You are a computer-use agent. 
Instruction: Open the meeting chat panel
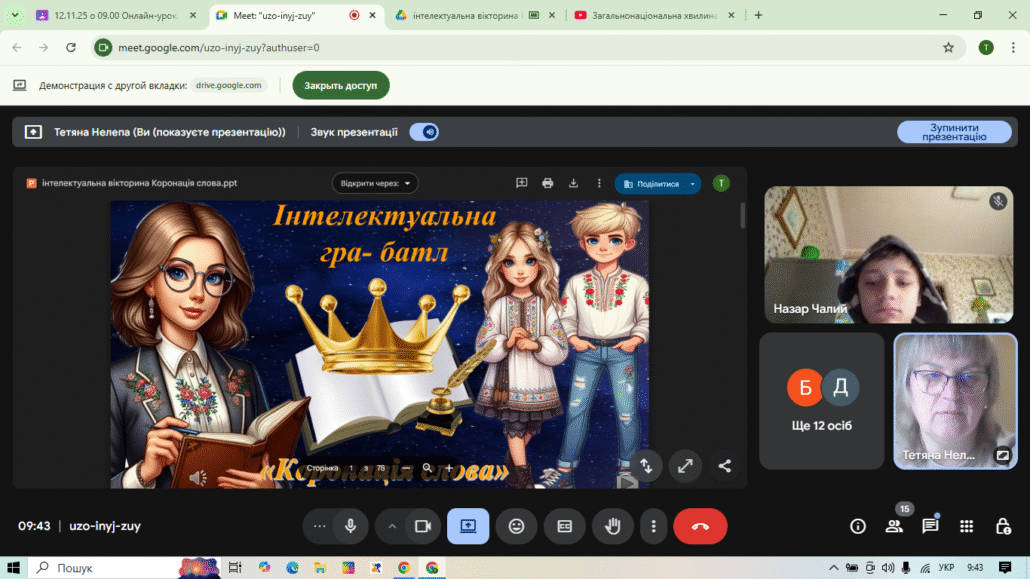[930, 526]
